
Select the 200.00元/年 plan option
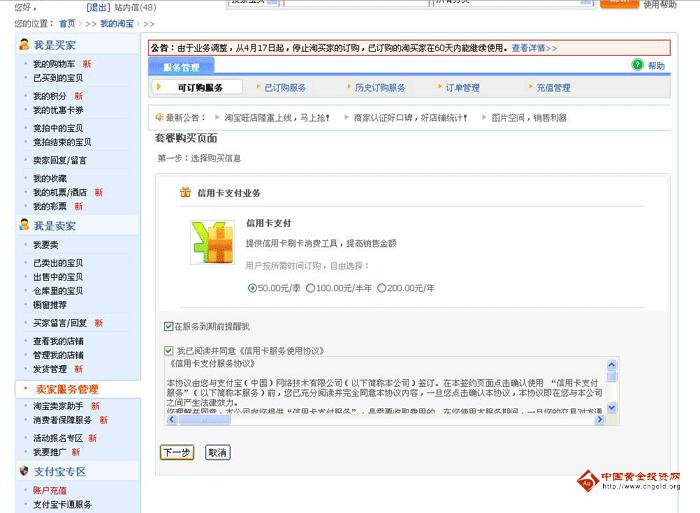382,288
